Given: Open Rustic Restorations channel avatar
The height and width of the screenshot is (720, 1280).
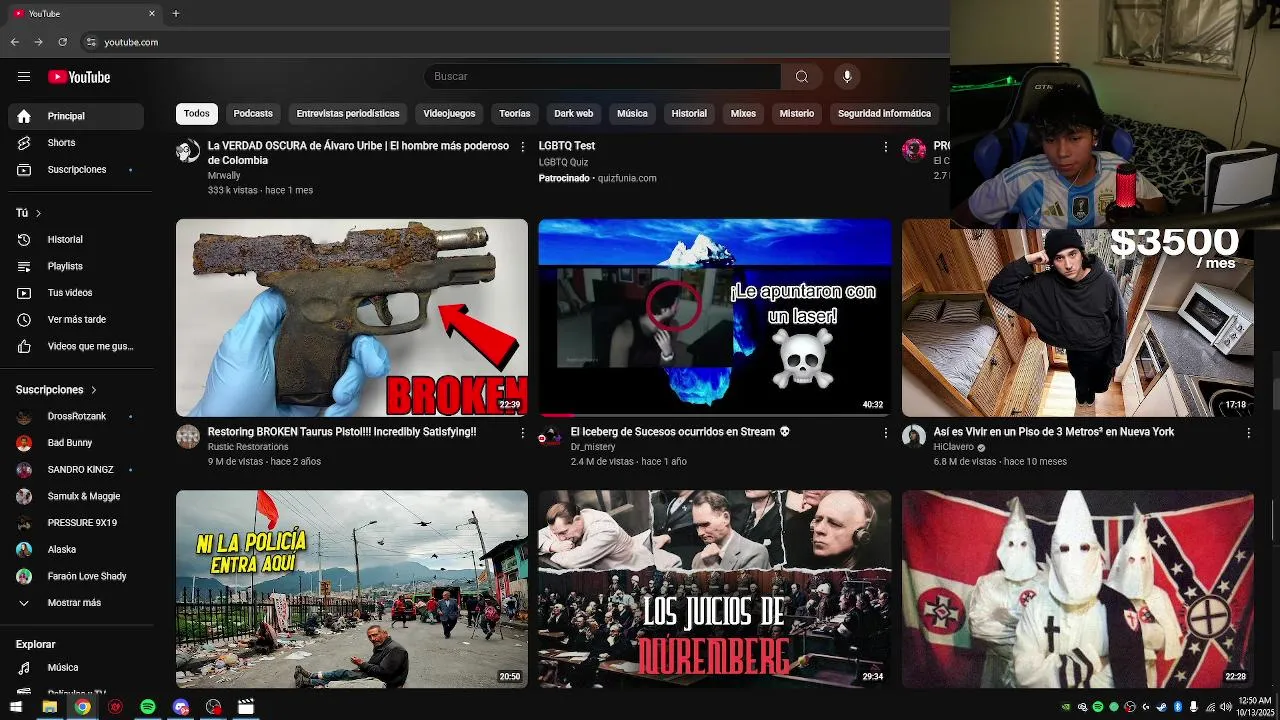Looking at the screenshot, I should pos(188,436).
